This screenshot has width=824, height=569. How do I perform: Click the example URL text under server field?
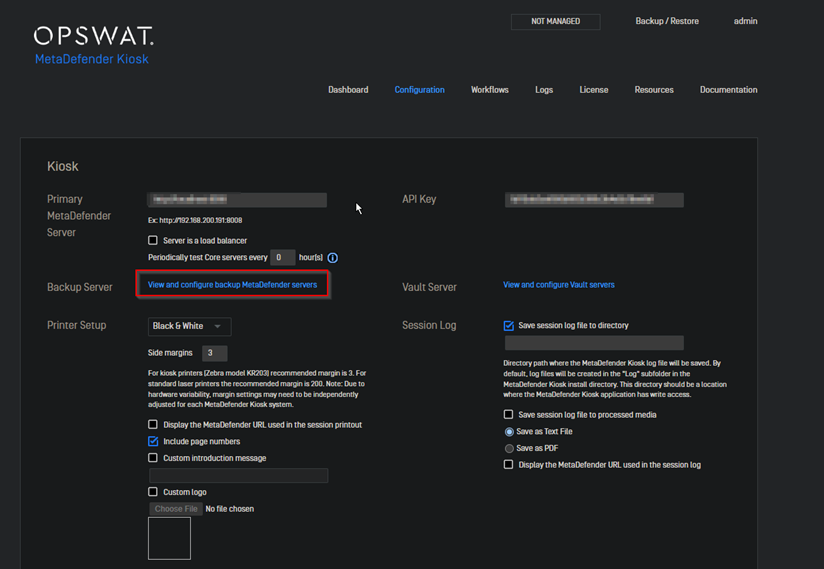[195, 220]
